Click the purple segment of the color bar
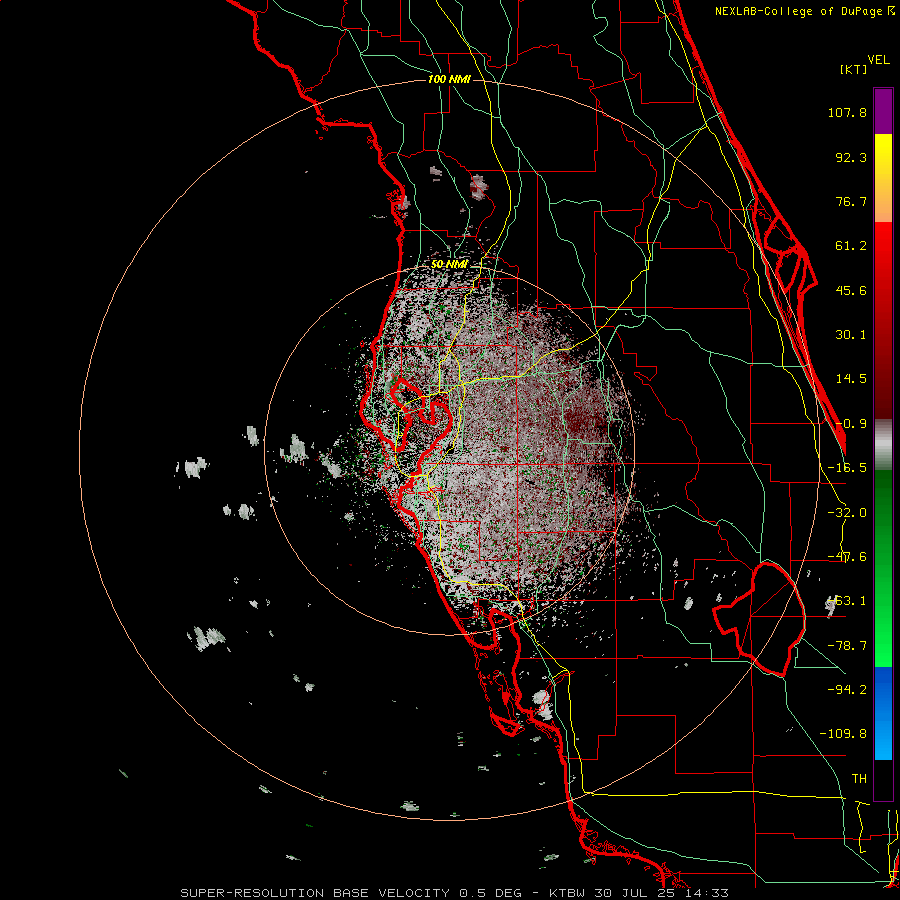This screenshot has height=900, width=900. (883, 111)
